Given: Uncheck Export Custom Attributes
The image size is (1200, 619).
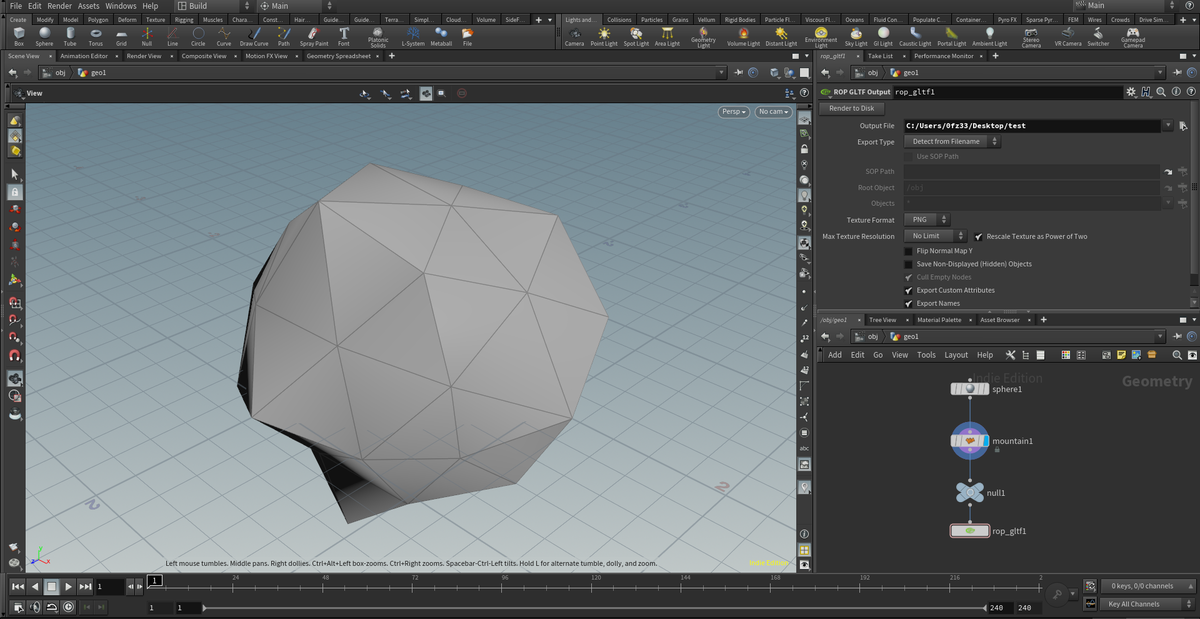Looking at the screenshot, I should [x=908, y=290].
